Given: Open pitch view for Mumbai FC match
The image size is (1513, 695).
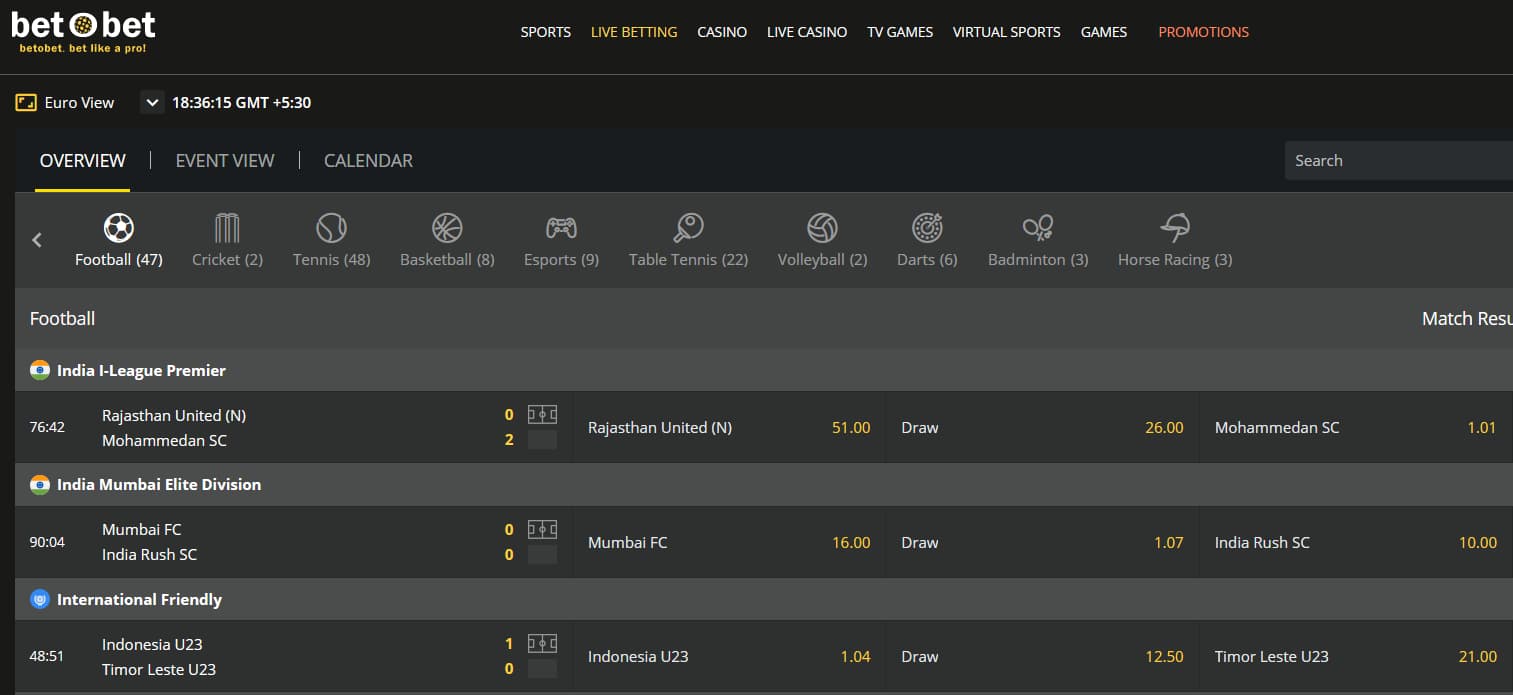Looking at the screenshot, I should point(542,529).
